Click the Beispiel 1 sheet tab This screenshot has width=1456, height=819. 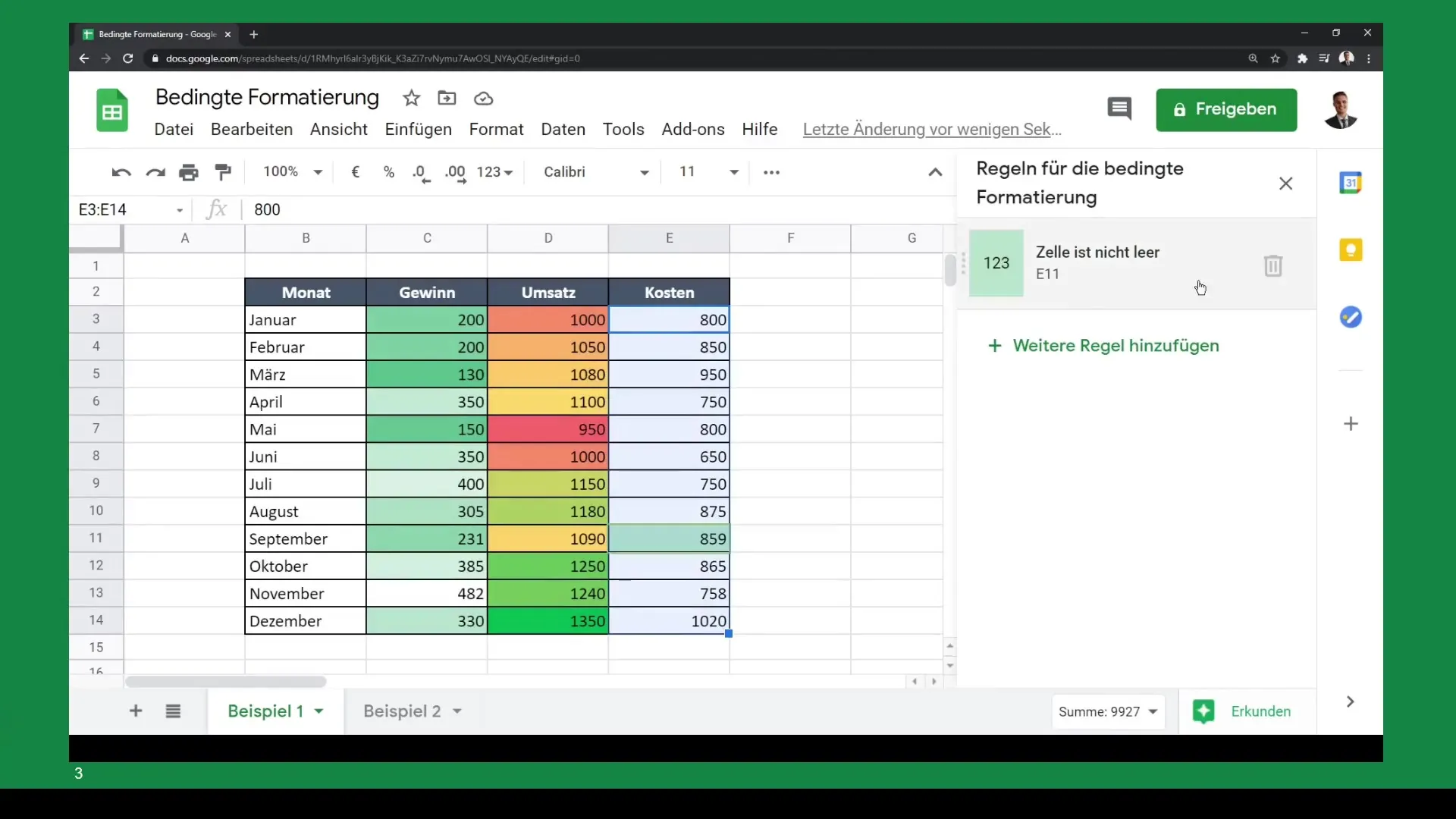click(265, 711)
